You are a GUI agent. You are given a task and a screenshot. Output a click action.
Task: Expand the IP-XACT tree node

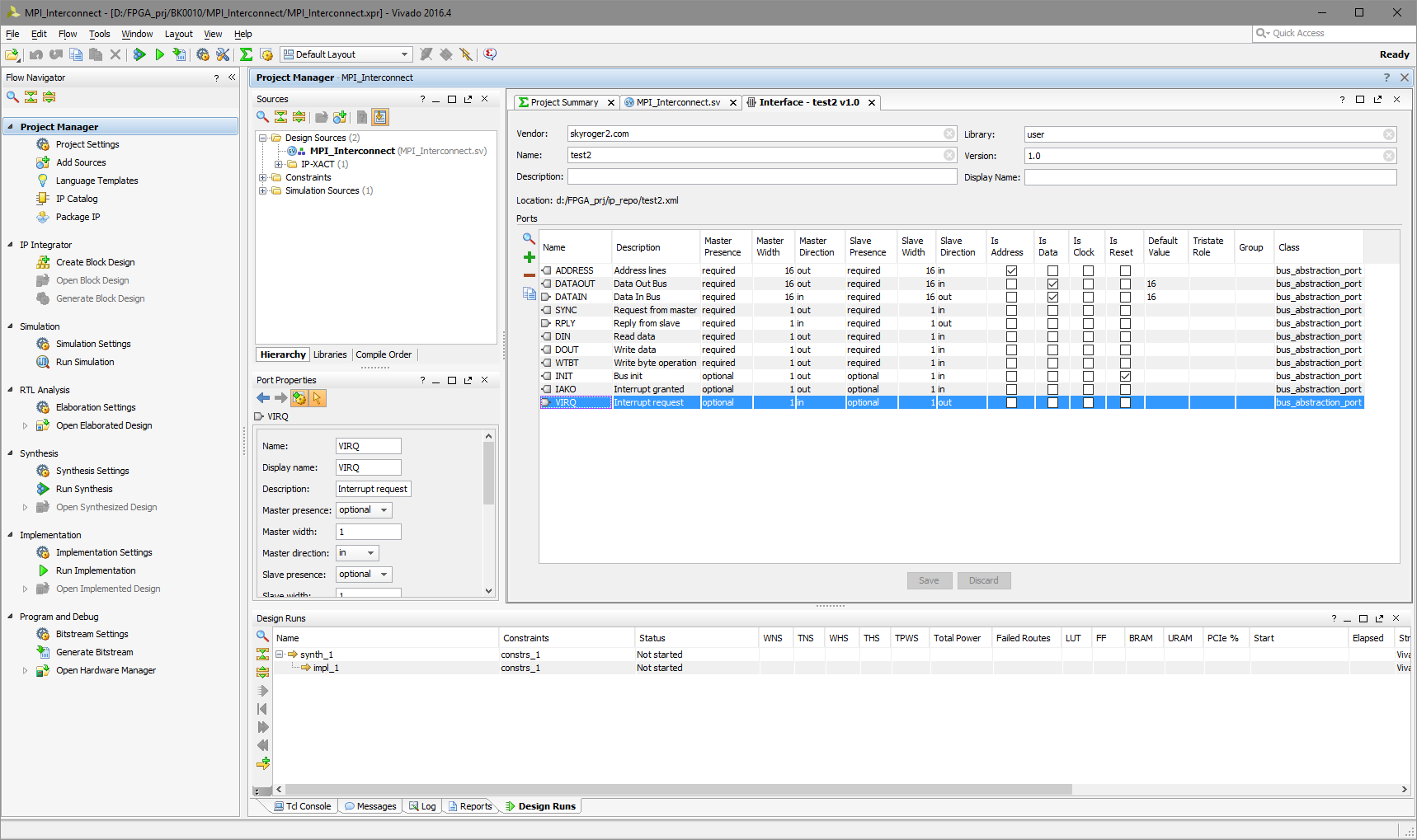[278, 164]
